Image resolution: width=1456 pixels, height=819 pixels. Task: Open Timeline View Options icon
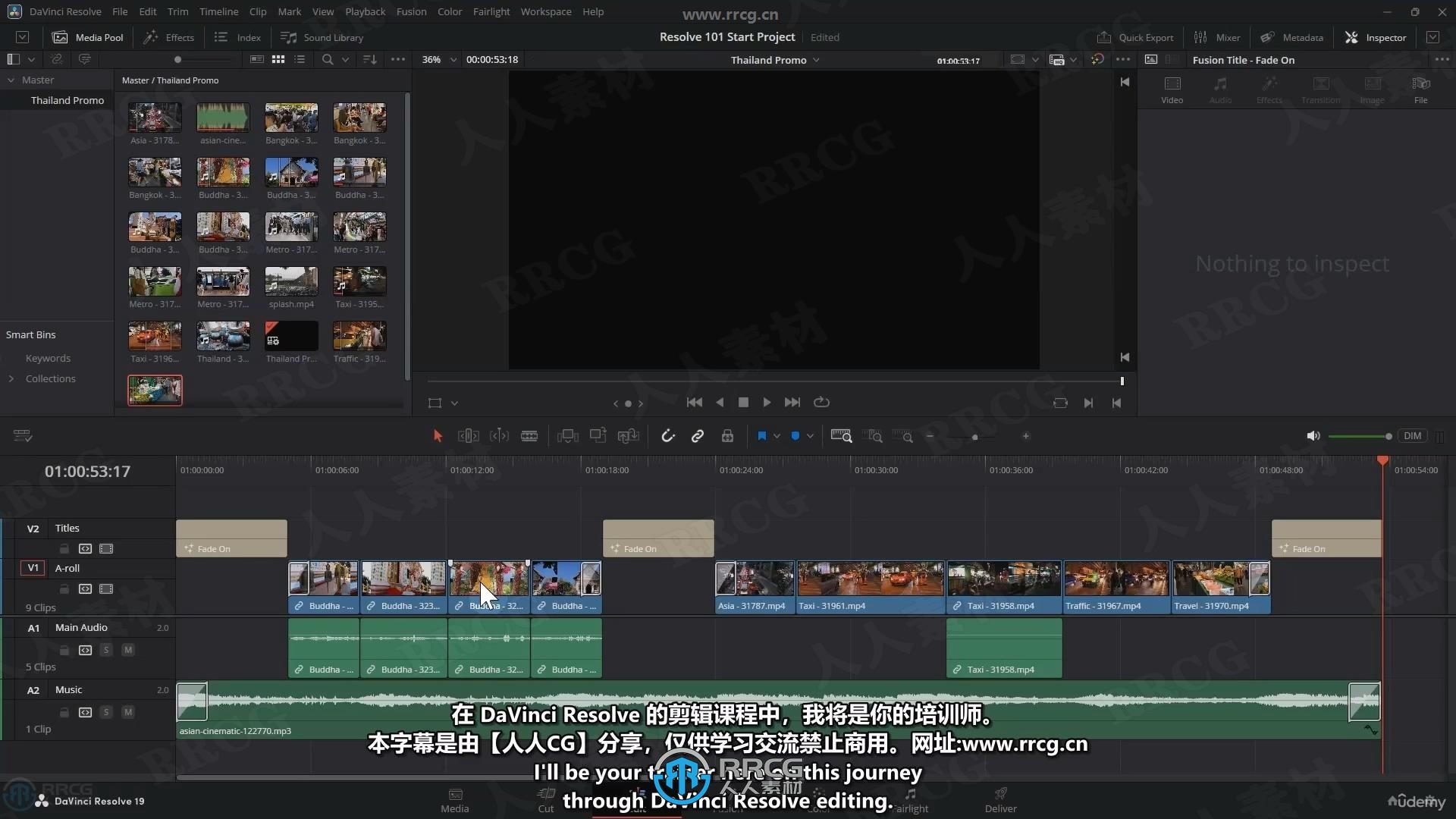(23, 435)
